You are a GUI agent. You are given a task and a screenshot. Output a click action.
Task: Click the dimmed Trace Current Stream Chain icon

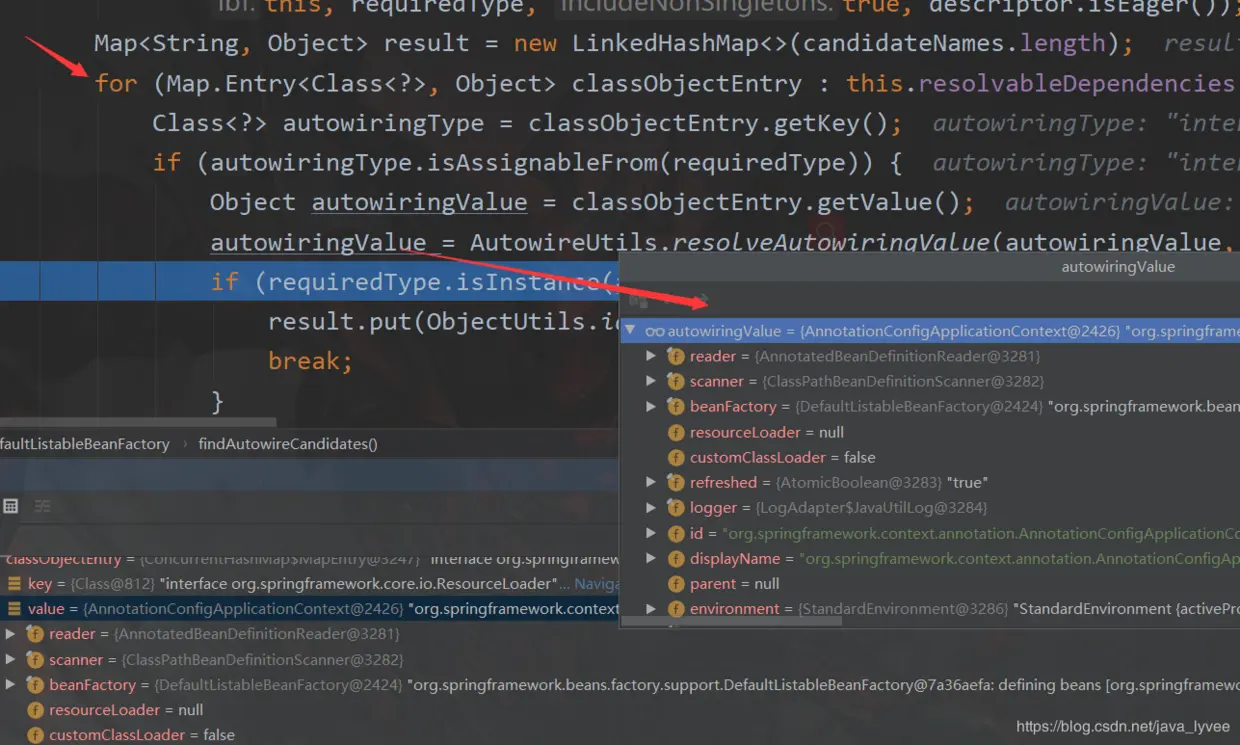[x=42, y=506]
